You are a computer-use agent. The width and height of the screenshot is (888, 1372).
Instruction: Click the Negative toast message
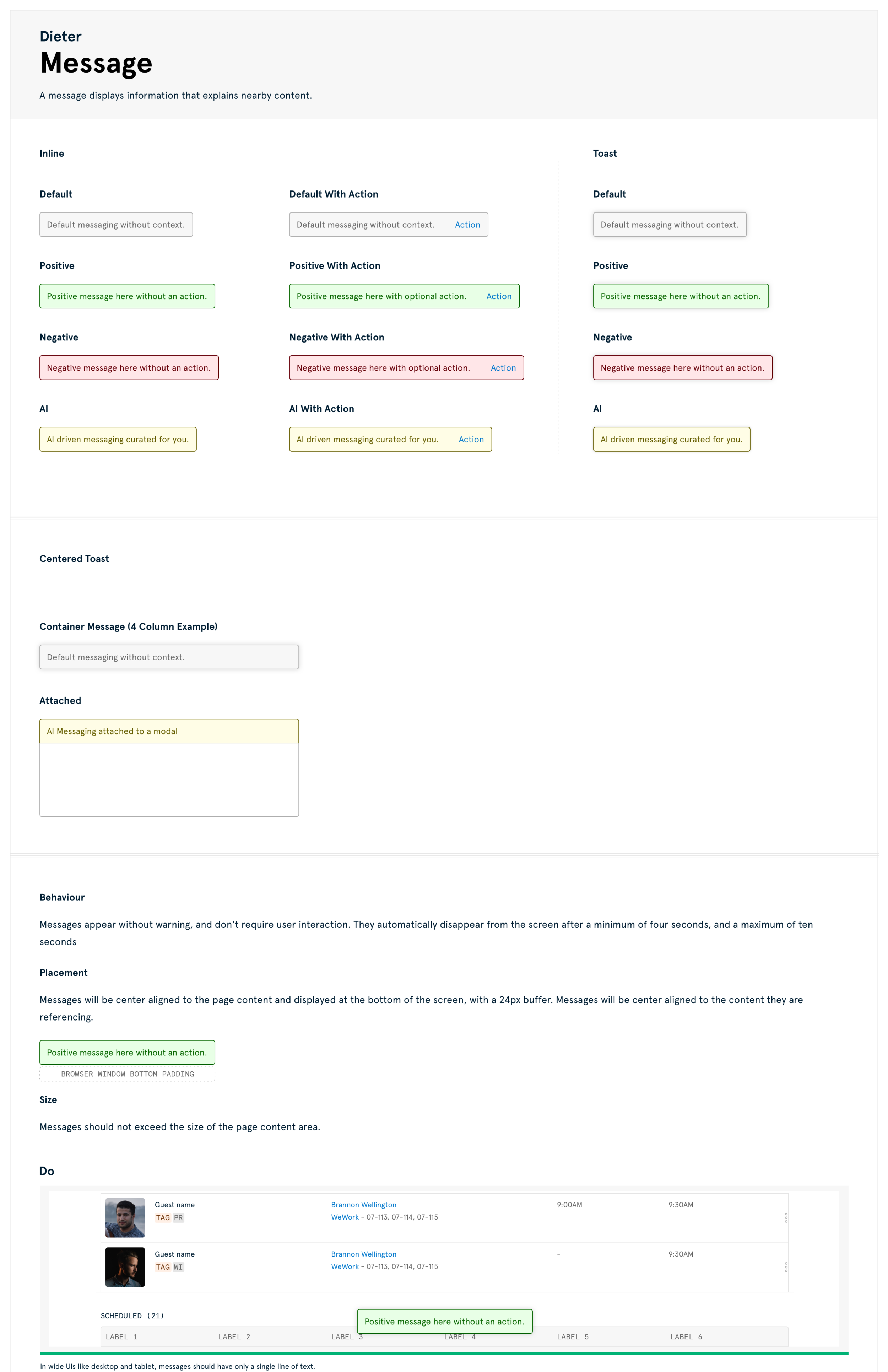682,368
